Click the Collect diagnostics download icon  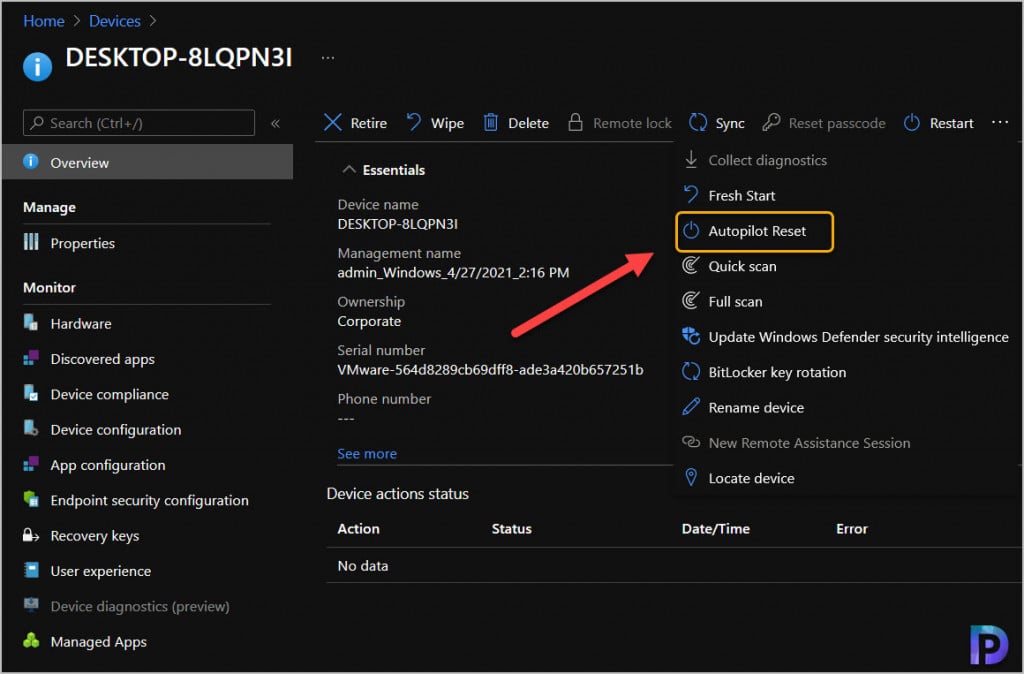tap(690, 159)
